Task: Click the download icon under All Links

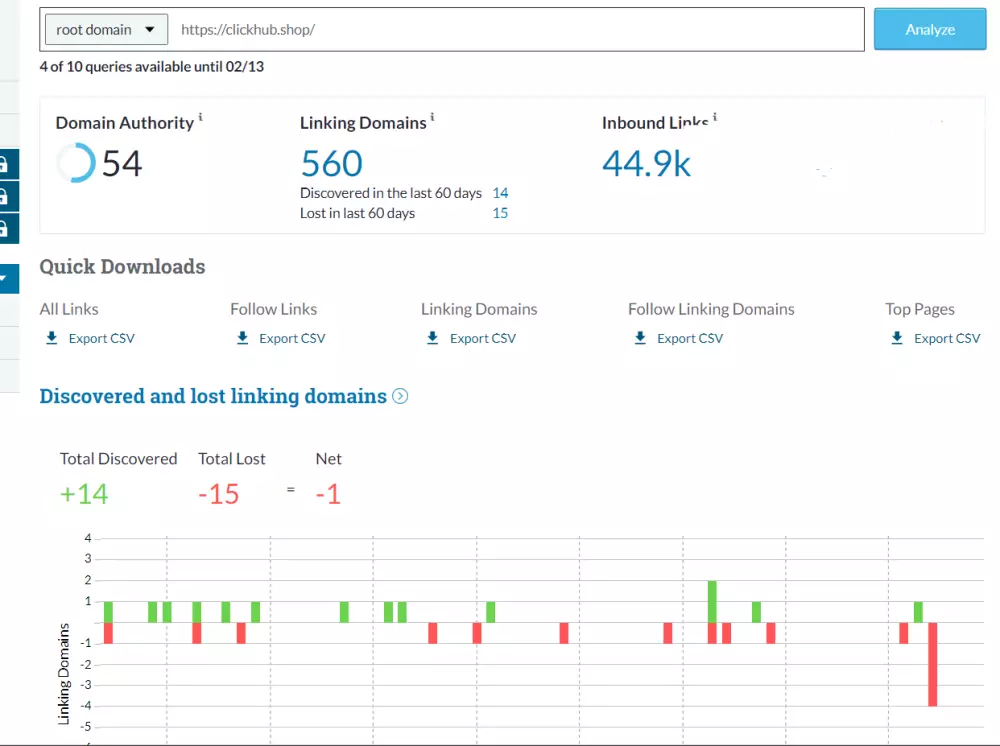Action: [52, 338]
